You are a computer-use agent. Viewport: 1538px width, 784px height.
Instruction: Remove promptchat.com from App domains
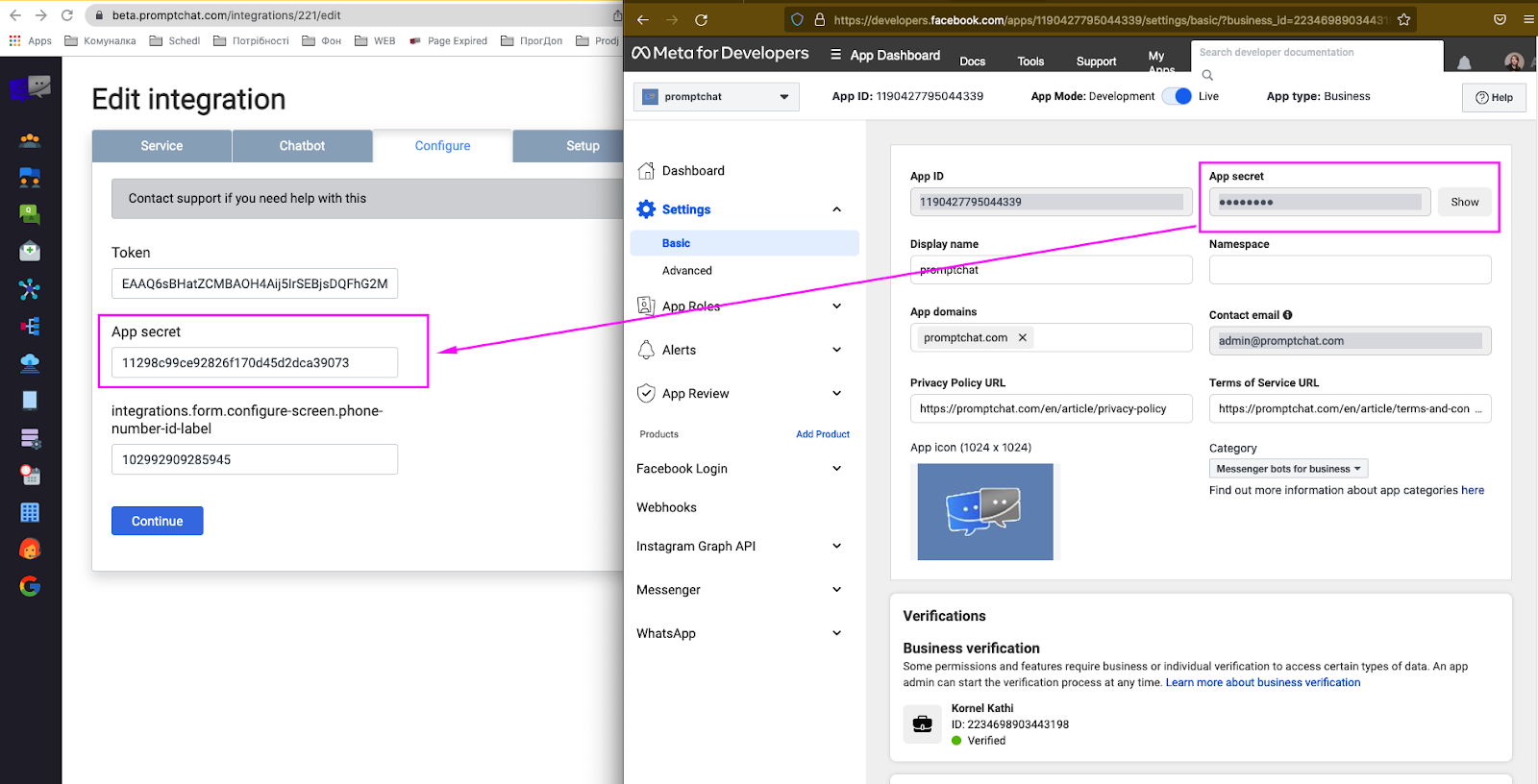1023,338
